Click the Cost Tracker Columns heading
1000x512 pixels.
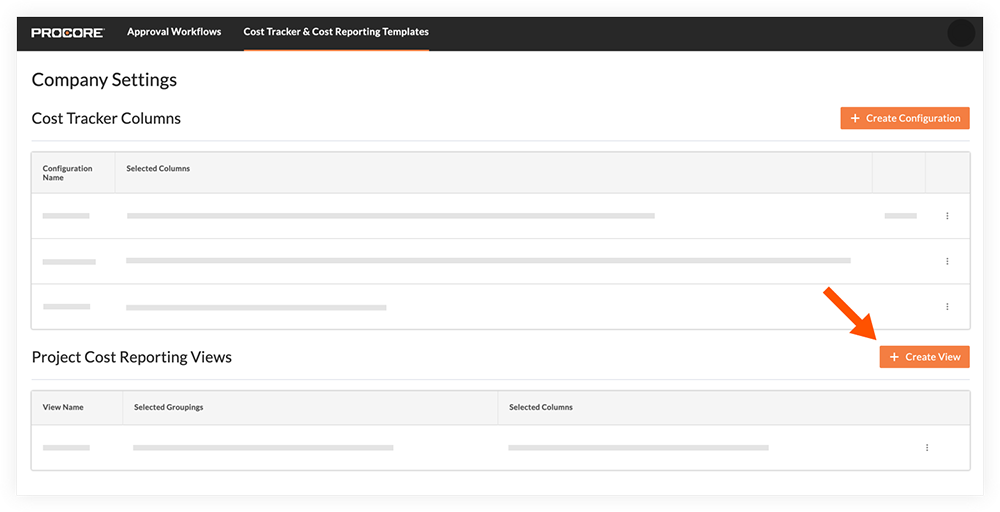[106, 118]
